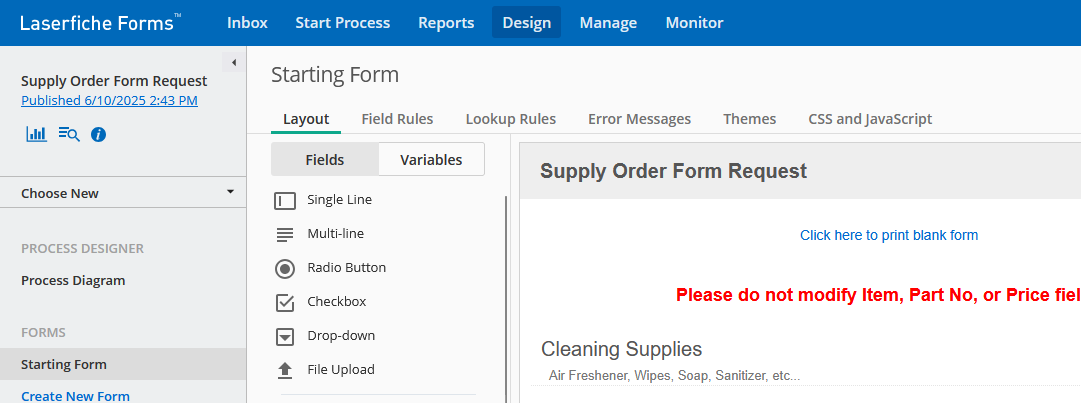Open the process statistics bar chart icon

36,133
